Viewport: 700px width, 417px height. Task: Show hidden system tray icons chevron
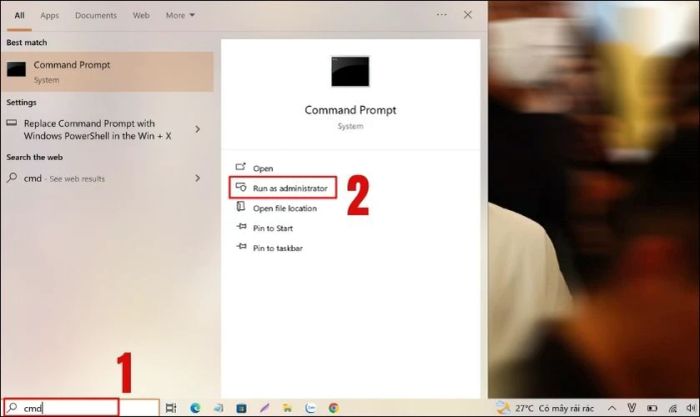coord(612,408)
